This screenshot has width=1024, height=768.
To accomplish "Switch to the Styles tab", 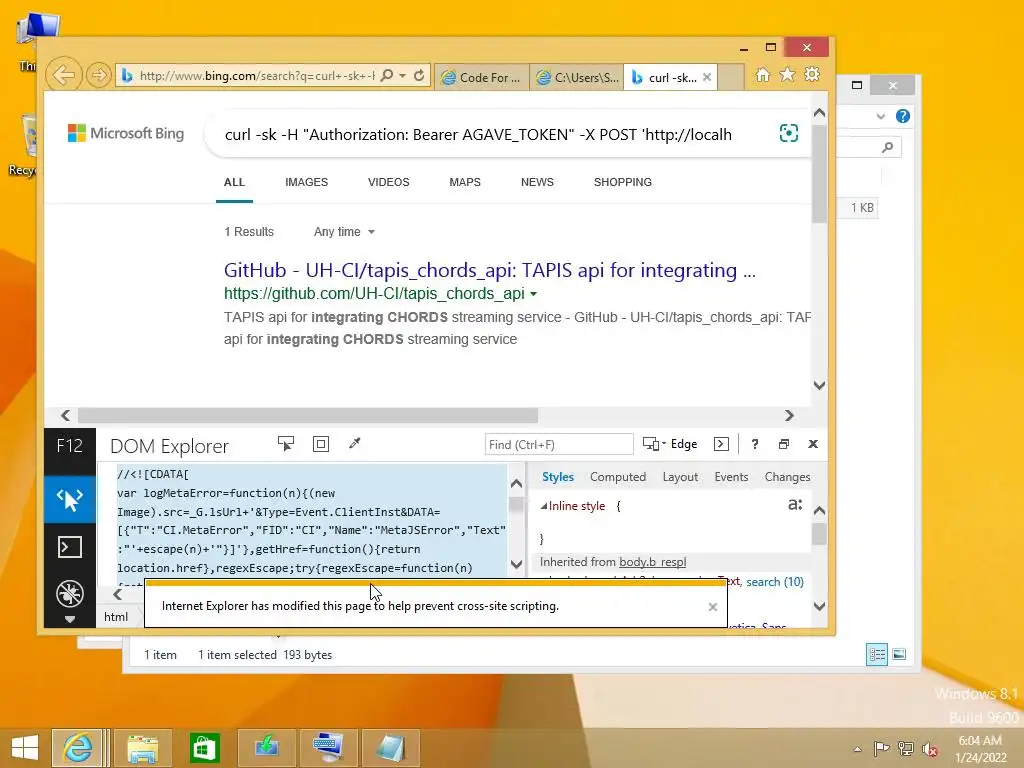I will [558, 477].
